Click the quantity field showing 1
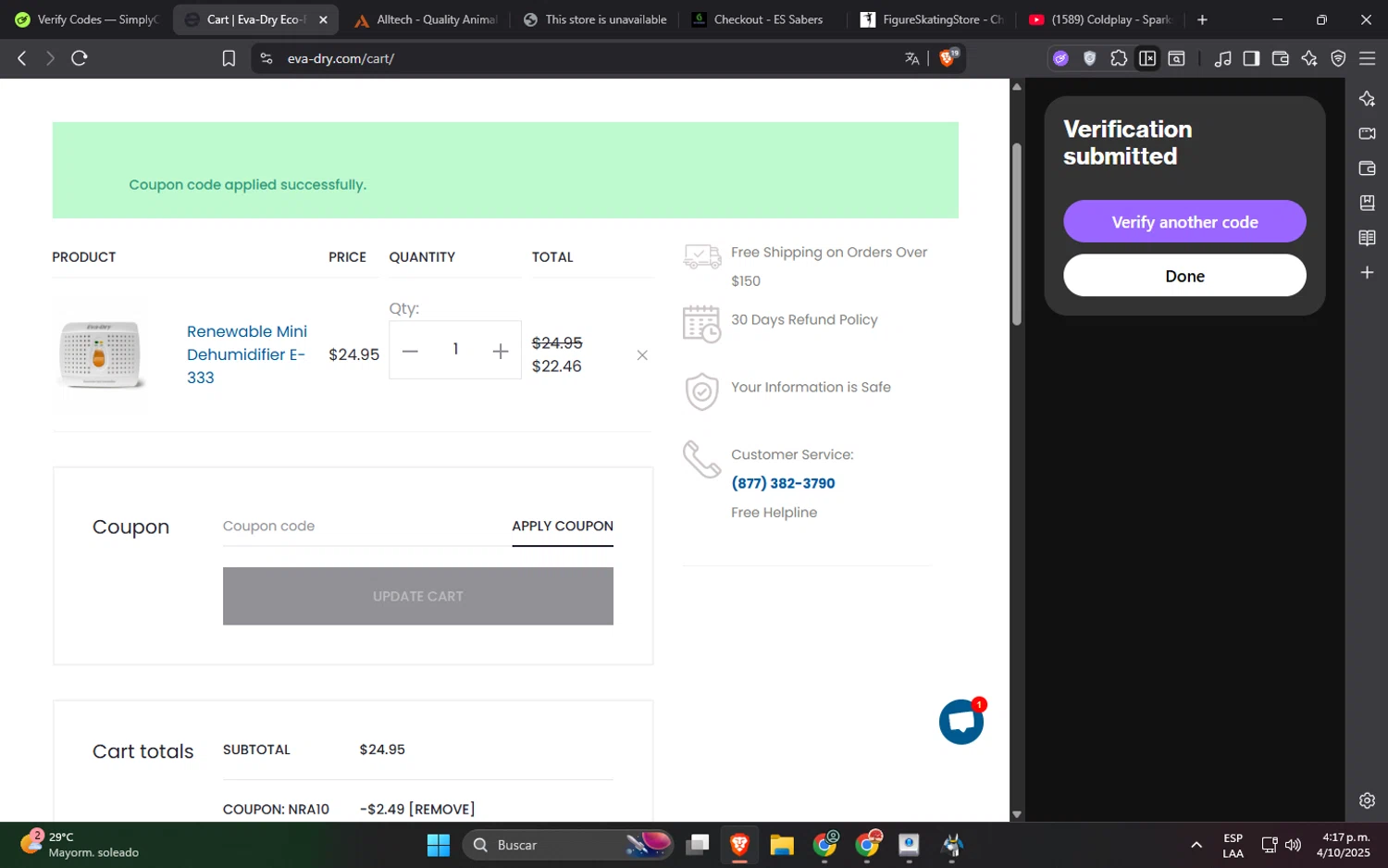Screen dimensions: 1388x868 pyautogui.click(x=455, y=349)
